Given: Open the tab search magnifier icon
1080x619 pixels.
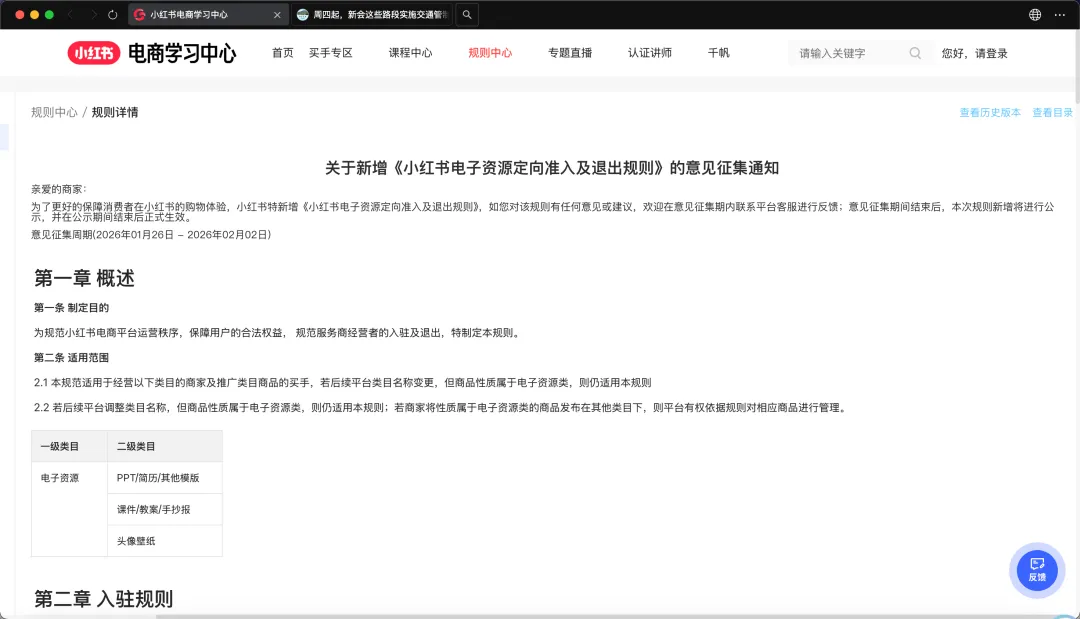Looking at the screenshot, I should click(467, 14).
